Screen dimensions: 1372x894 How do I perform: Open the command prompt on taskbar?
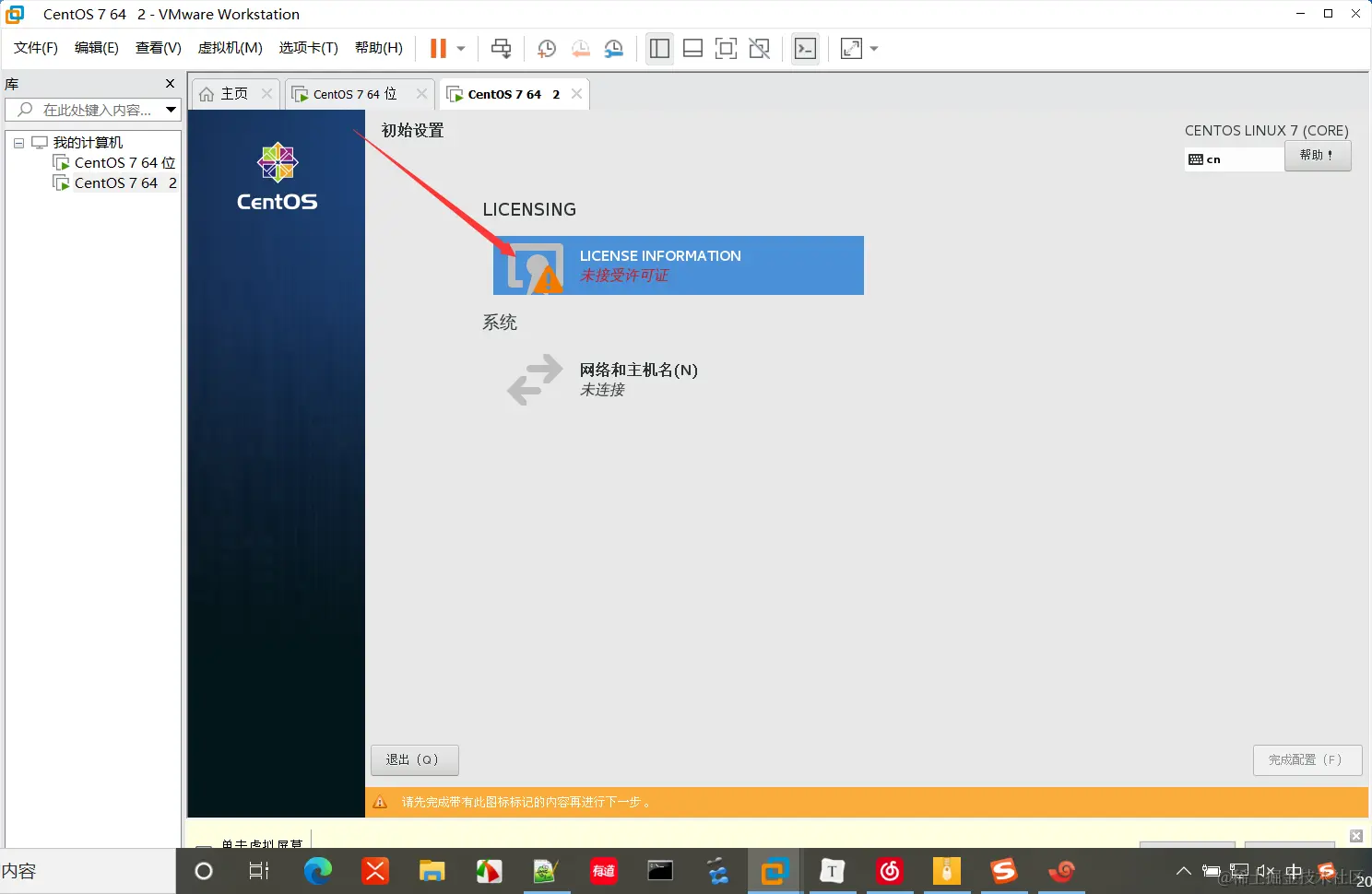[x=660, y=871]
